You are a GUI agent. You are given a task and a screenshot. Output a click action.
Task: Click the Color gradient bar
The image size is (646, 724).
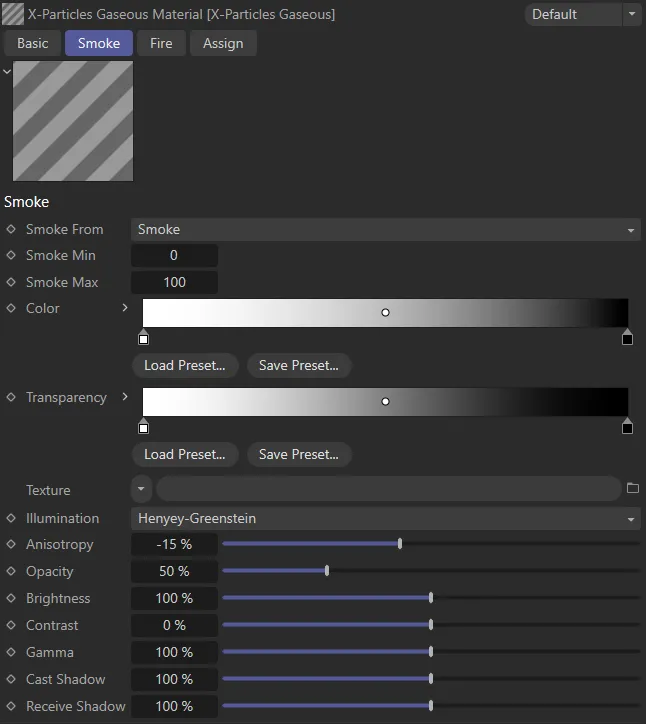click(385, 313)
